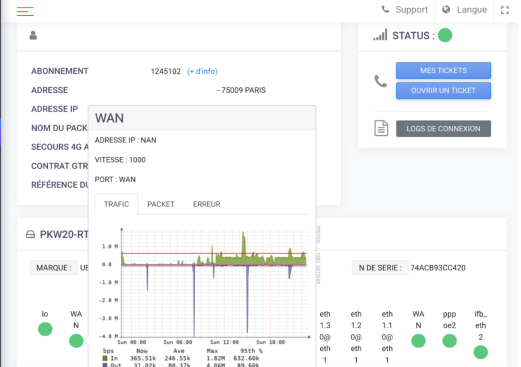Click the eth1.30@eth1 interface label
The height and width of the screenshot is (367, 521).
(325, 337)
